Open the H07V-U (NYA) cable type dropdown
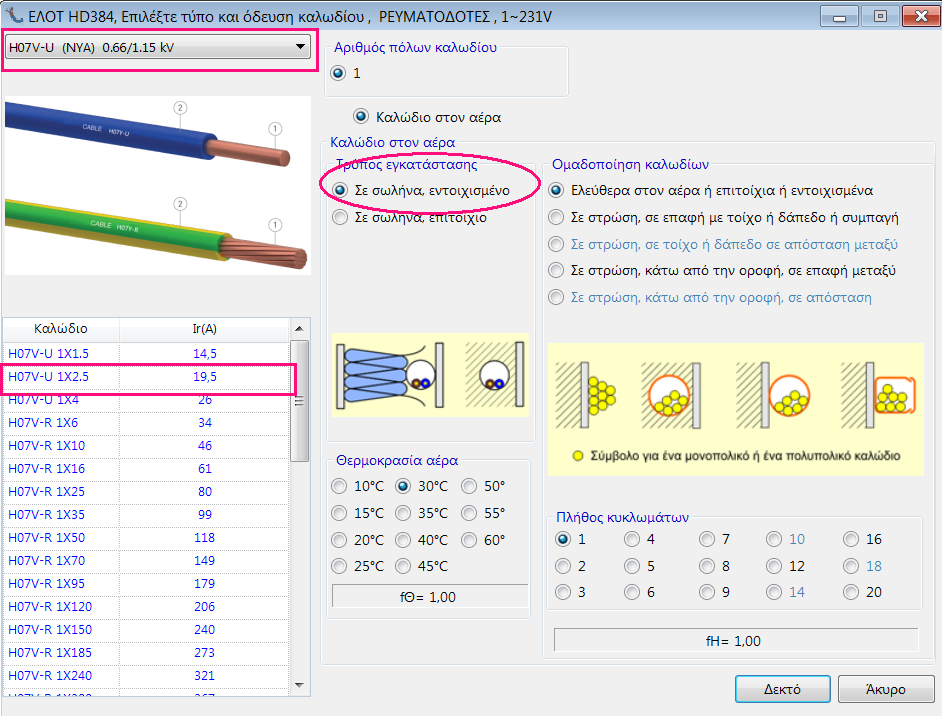 pyautogui.click(x=299, y=47)
